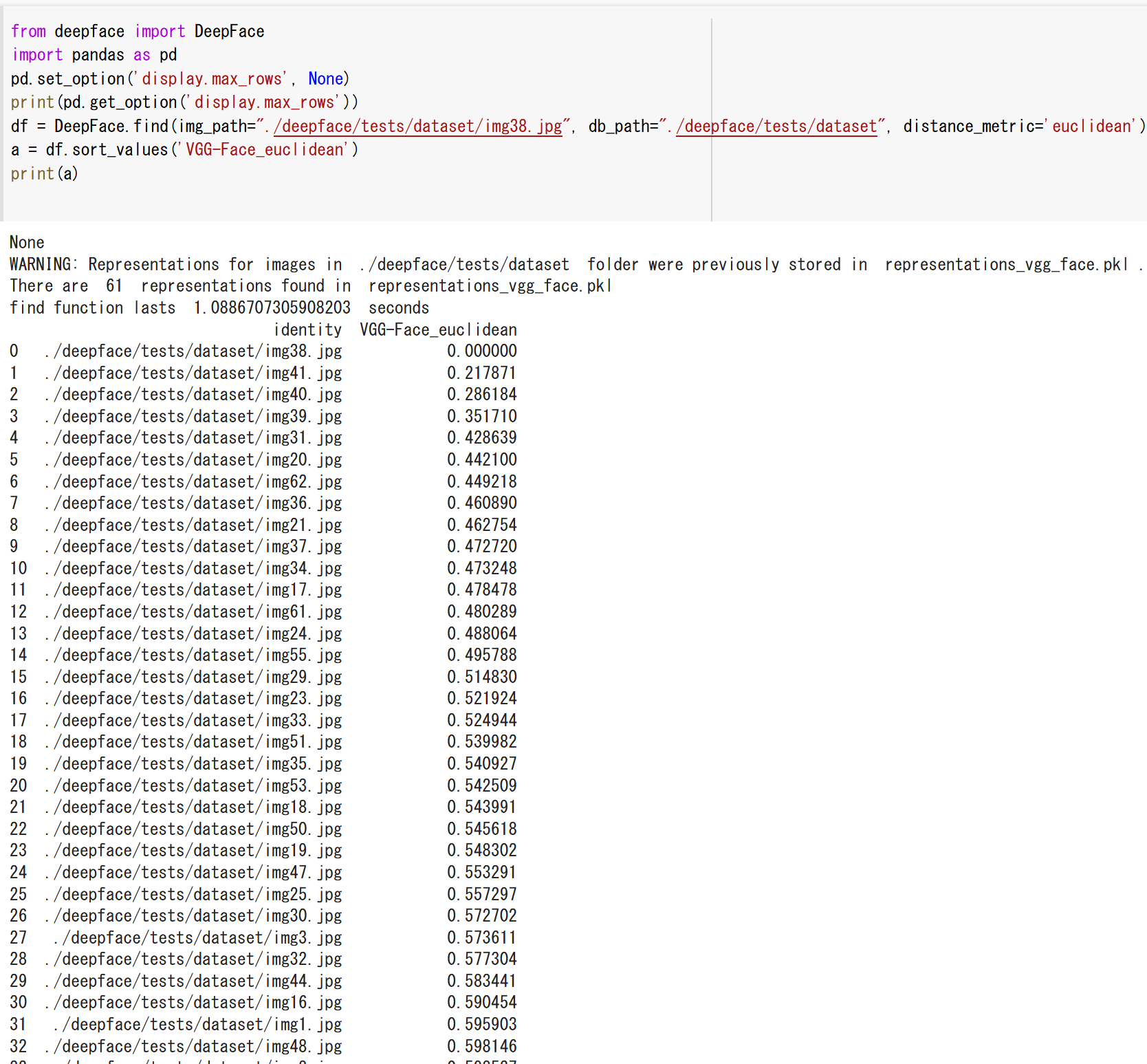This screenshot has height=1064, width=1147.
Task: Click the img38.jpg identity in row 0
Action: point(193,351)
